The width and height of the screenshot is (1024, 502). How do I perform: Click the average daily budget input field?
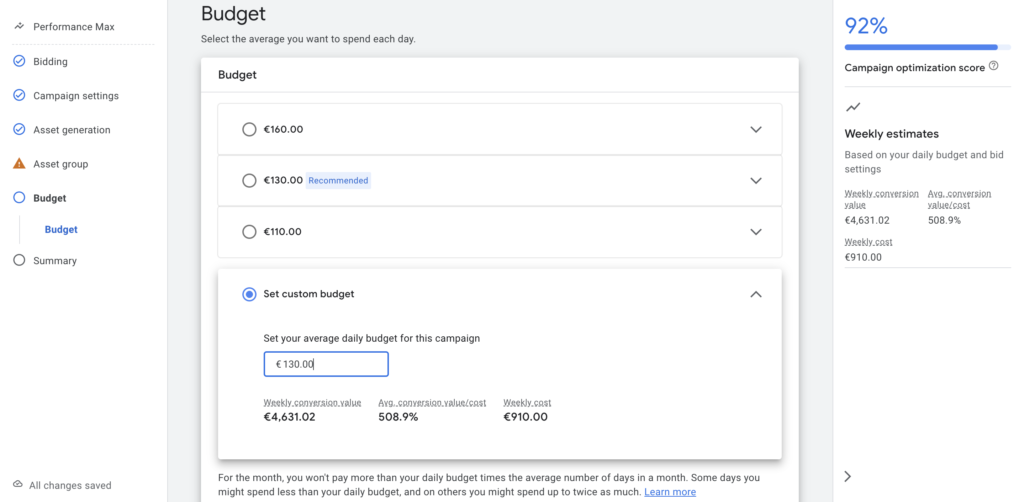(x=326, y=364)
